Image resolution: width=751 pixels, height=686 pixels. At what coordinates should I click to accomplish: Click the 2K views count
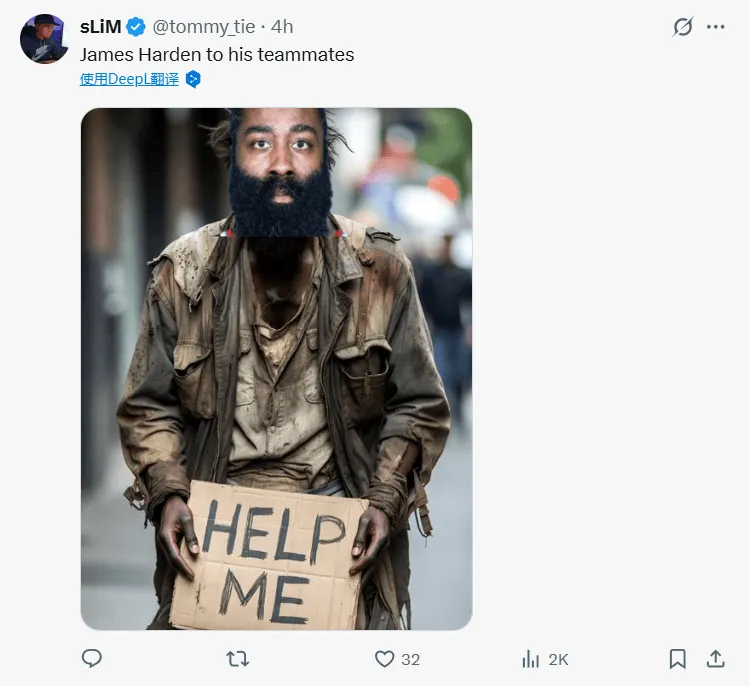click(558, 659)
